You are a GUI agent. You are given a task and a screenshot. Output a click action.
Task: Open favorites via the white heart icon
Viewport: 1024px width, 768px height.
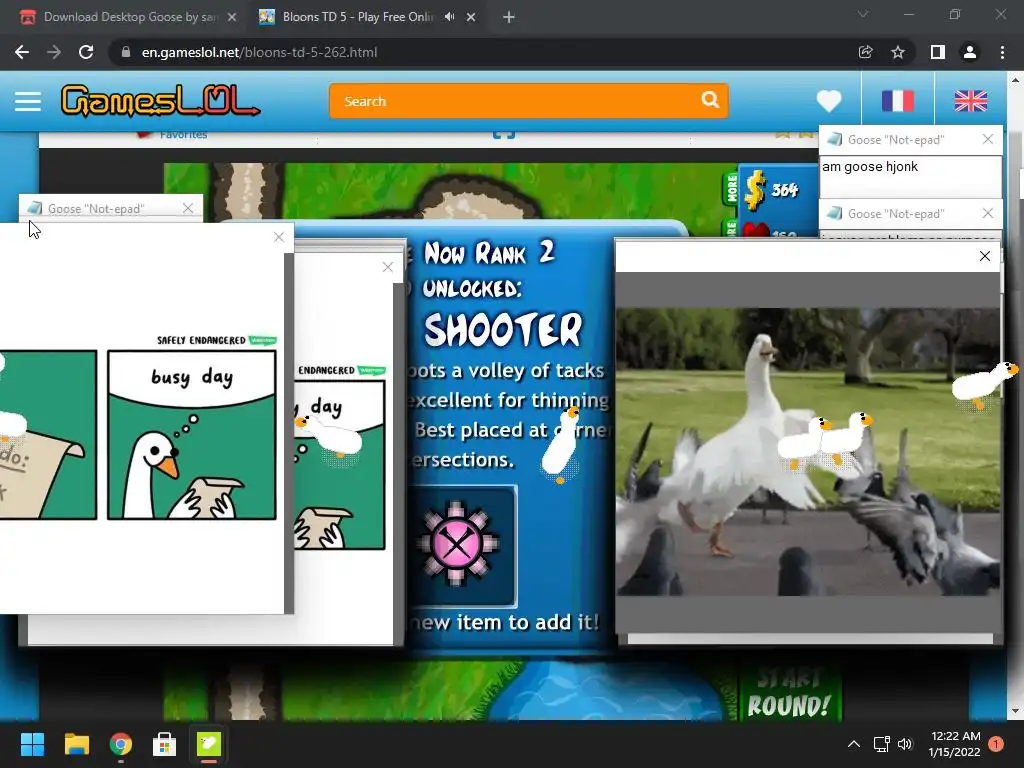[x=829, y=101]
